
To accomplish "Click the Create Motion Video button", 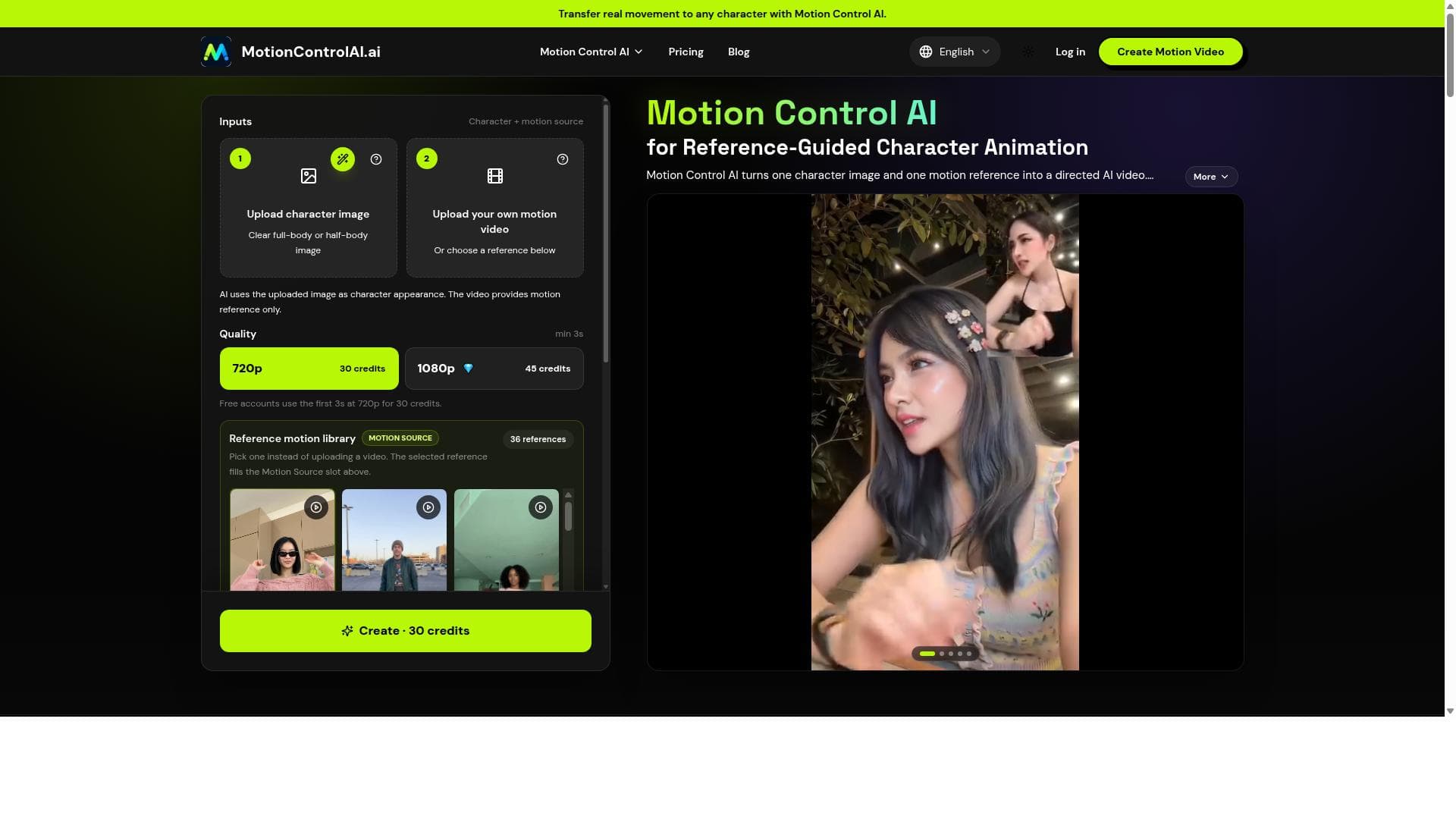I will 1170,52.
